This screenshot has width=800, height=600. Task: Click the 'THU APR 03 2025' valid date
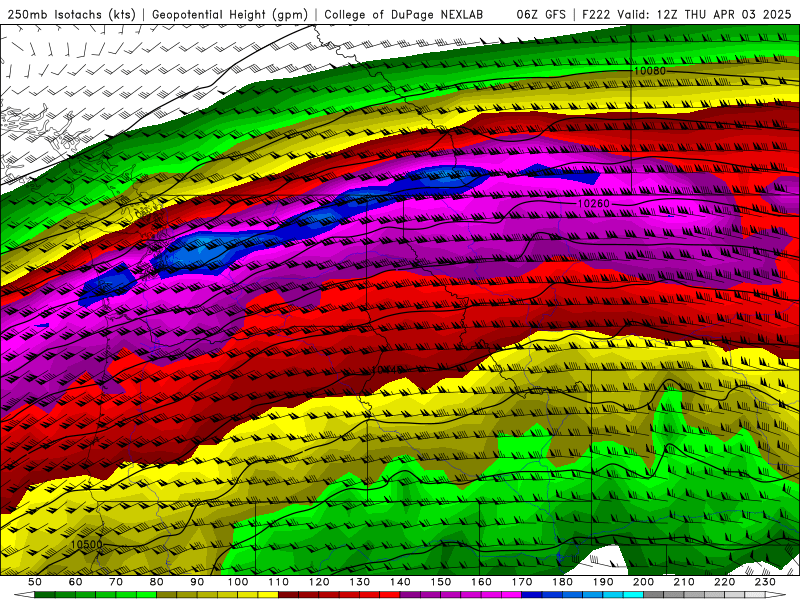pyautogui.click(x=738, y=14)
